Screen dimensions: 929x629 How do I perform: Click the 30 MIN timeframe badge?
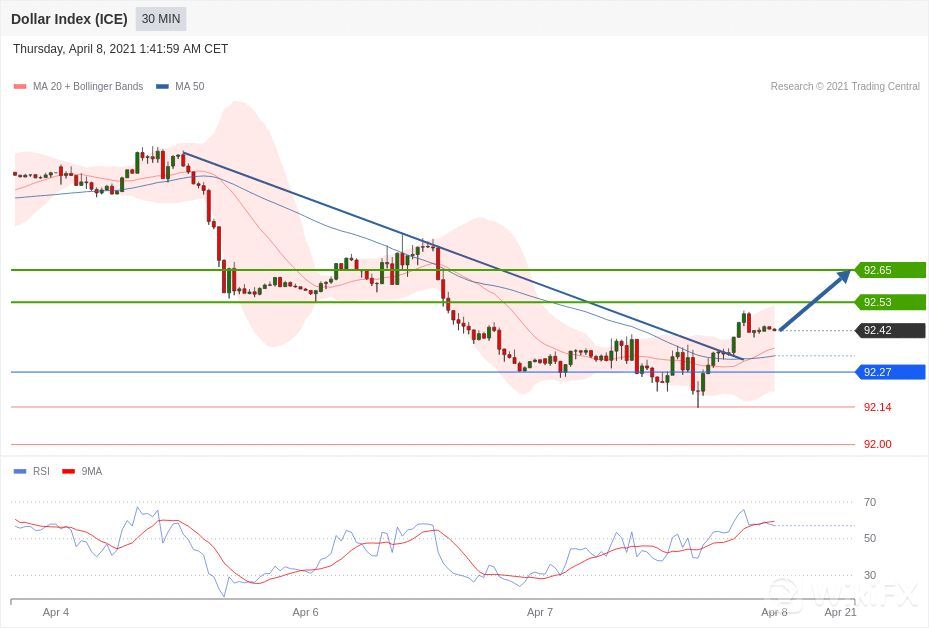point(160,19)
